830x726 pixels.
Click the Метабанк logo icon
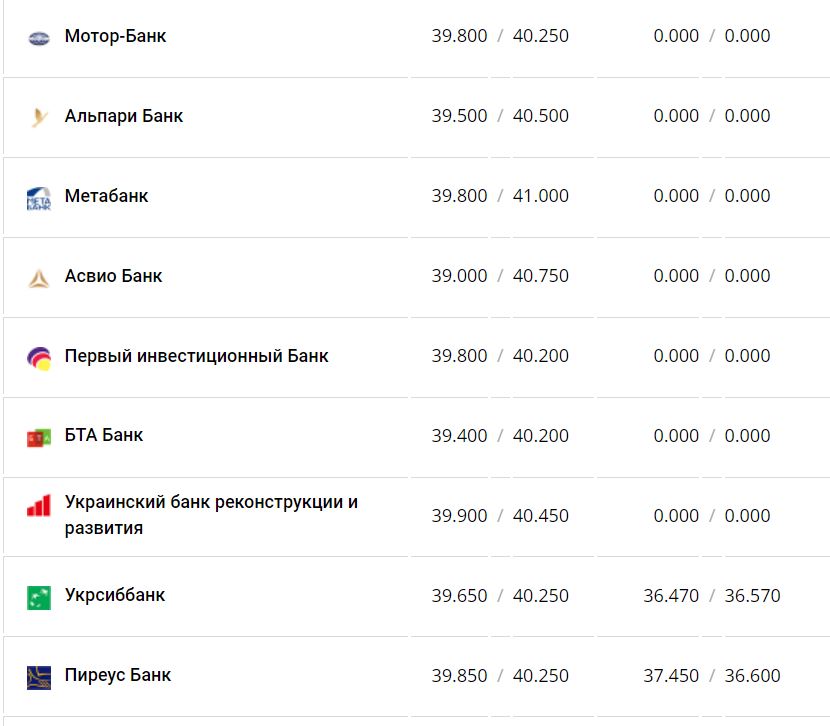(38, 198)
